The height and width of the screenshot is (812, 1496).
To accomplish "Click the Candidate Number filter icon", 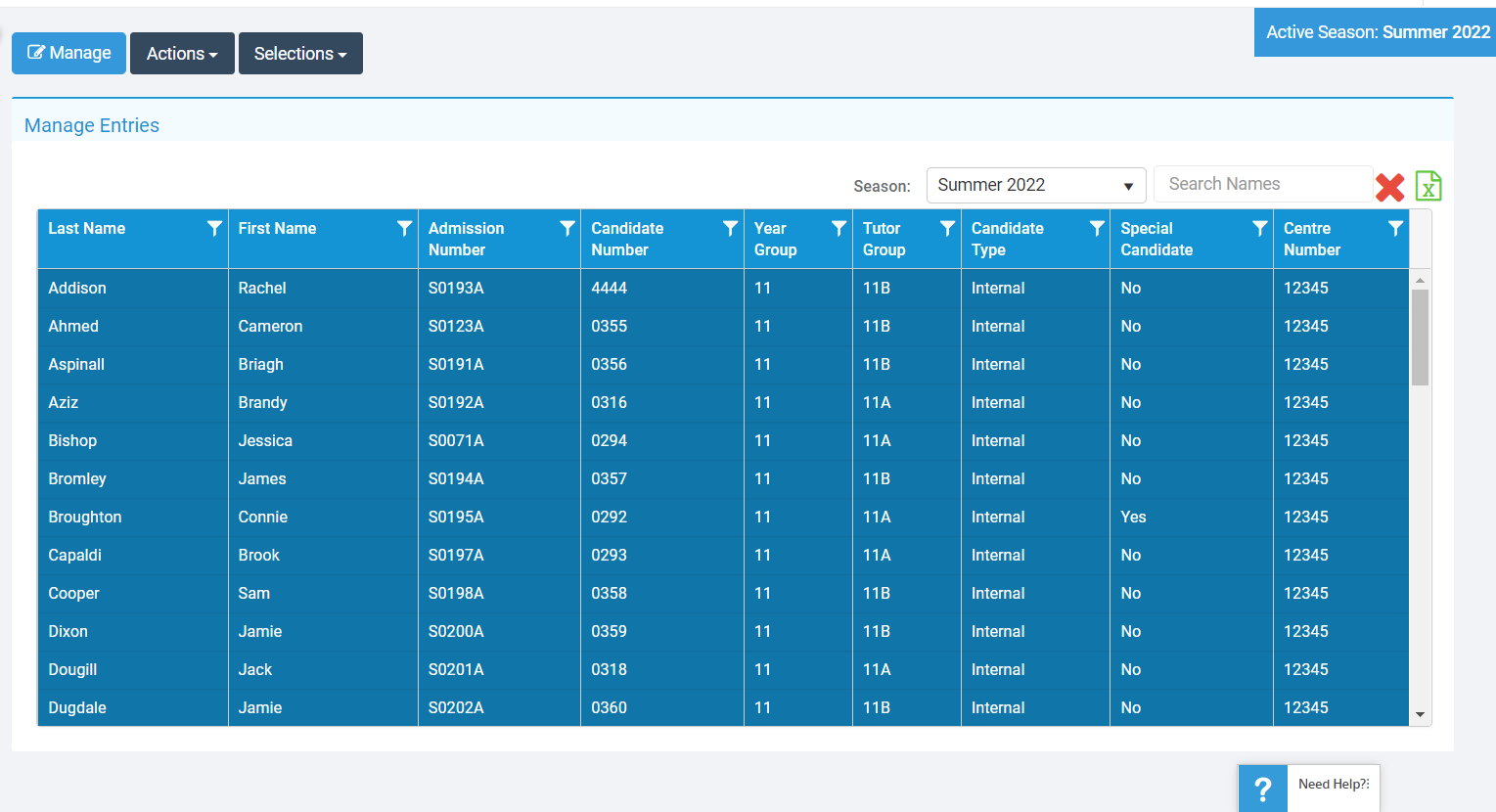I will pyautogui.click(x=730, y=228).
